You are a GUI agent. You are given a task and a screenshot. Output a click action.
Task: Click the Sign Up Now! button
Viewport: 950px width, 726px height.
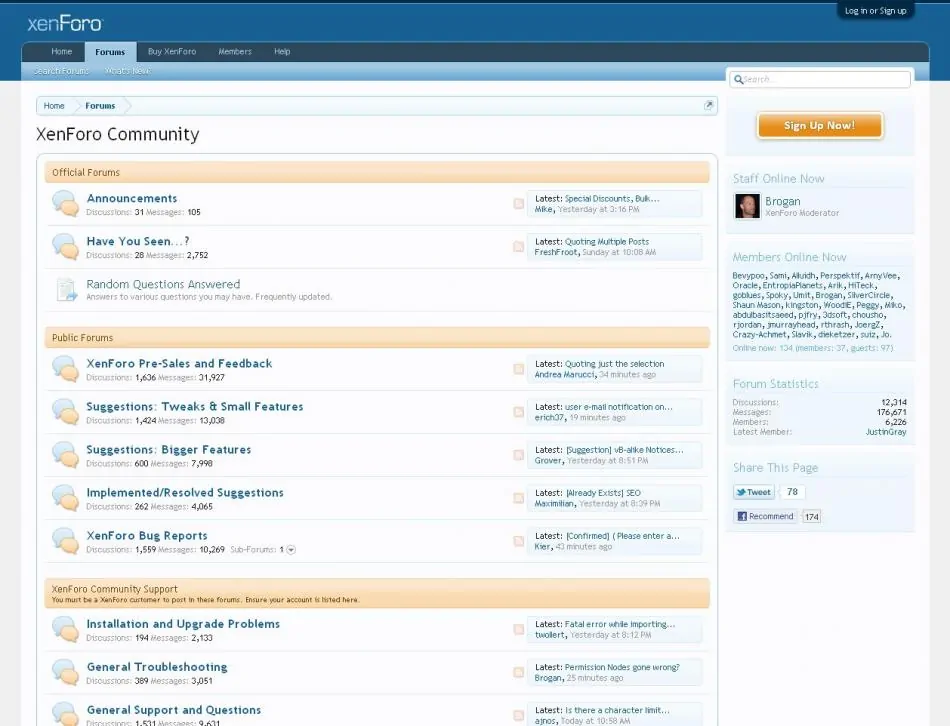(x=820, y=125)
